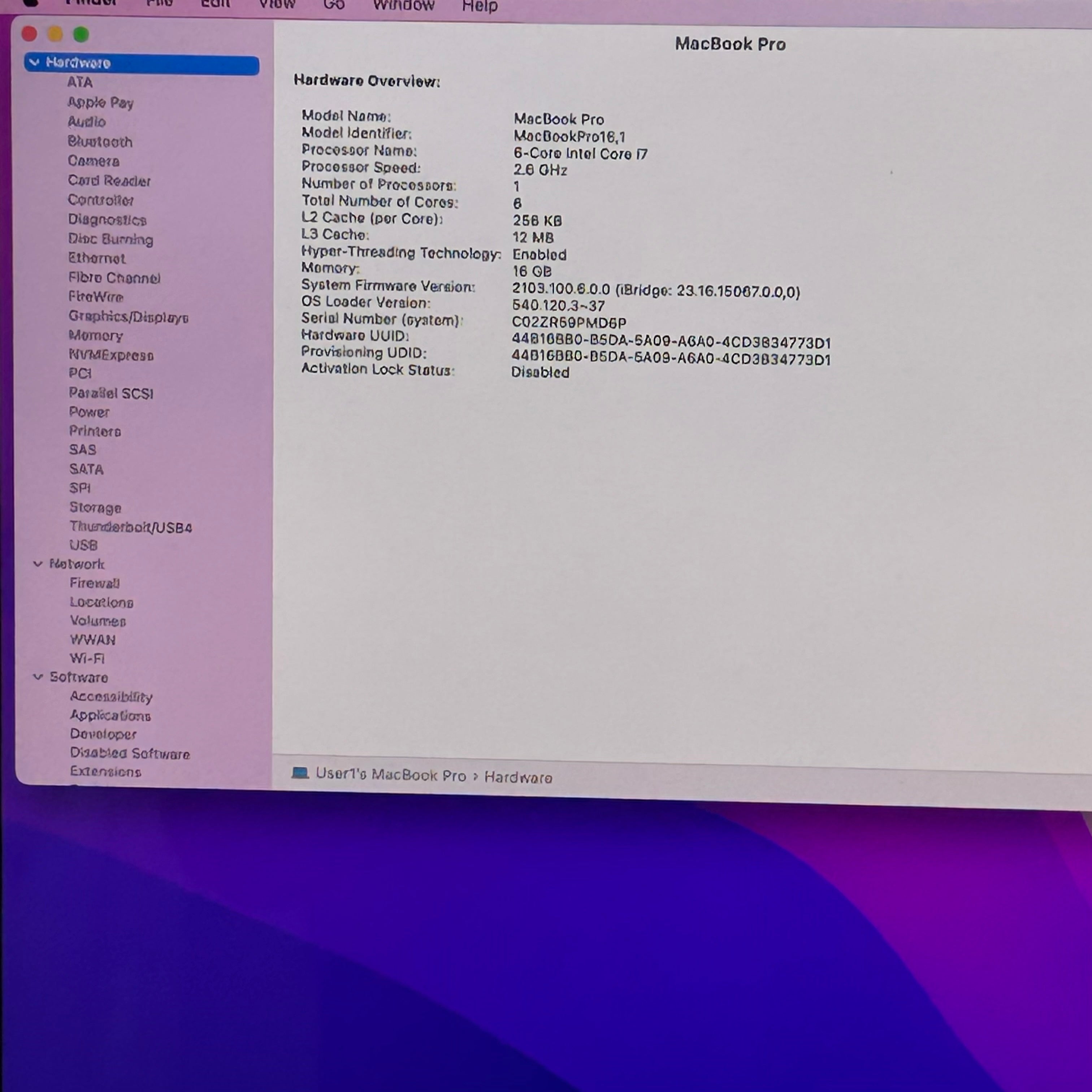Screen dimensions: 1092x1092
Task: Select Disc Burning in the sidebar
Action: click(111, 240)
